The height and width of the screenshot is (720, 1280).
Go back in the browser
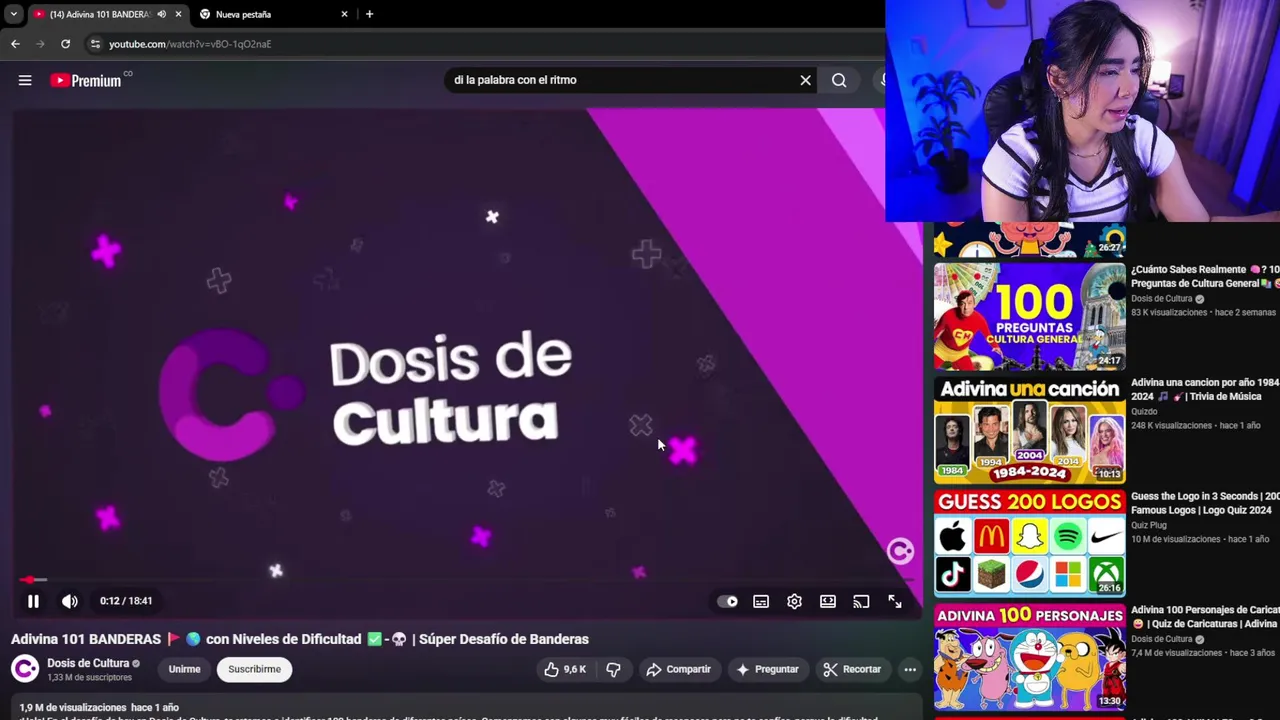tap(15, 44)
